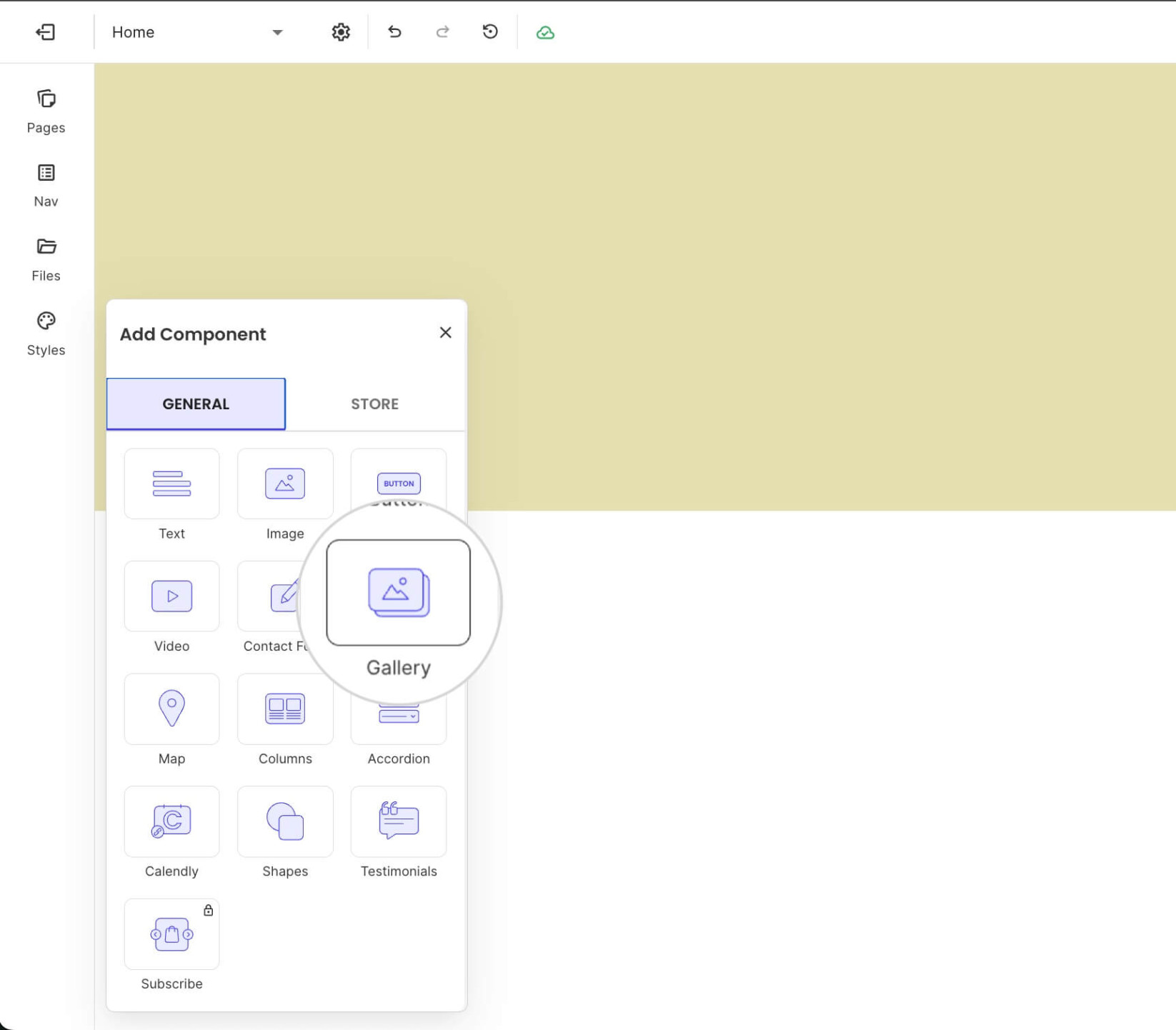The height and width of the screenshot is (1030, 1176).
Task: Close the Add Component panel
Action: 445,333
